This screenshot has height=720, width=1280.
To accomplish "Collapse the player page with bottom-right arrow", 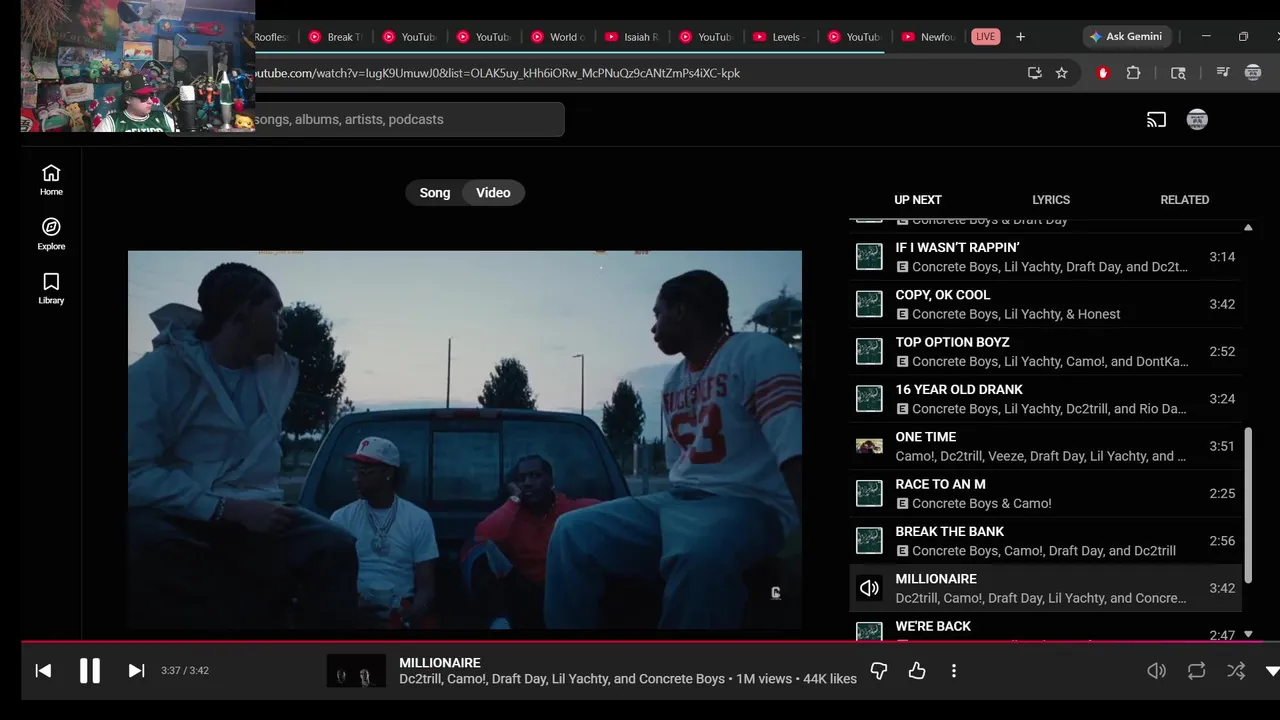I will 1272,671.
